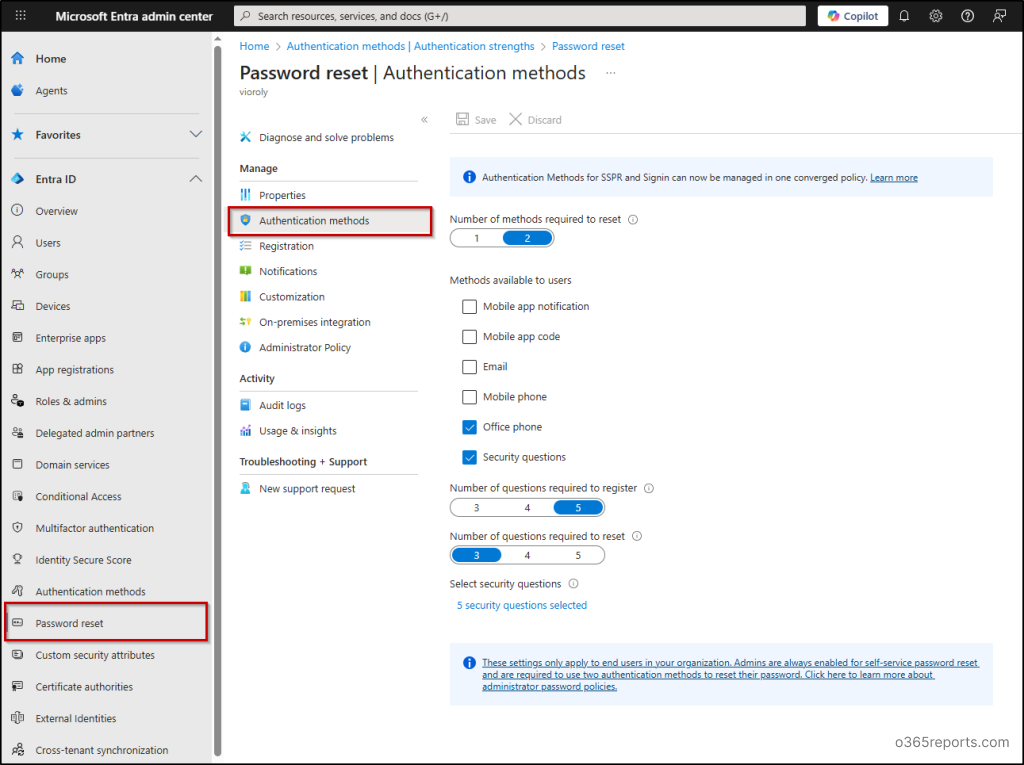Check the Mobile app code checkbox
Image resolution: width=1024 pixels, height=765 pixels.
coord(470,336)
